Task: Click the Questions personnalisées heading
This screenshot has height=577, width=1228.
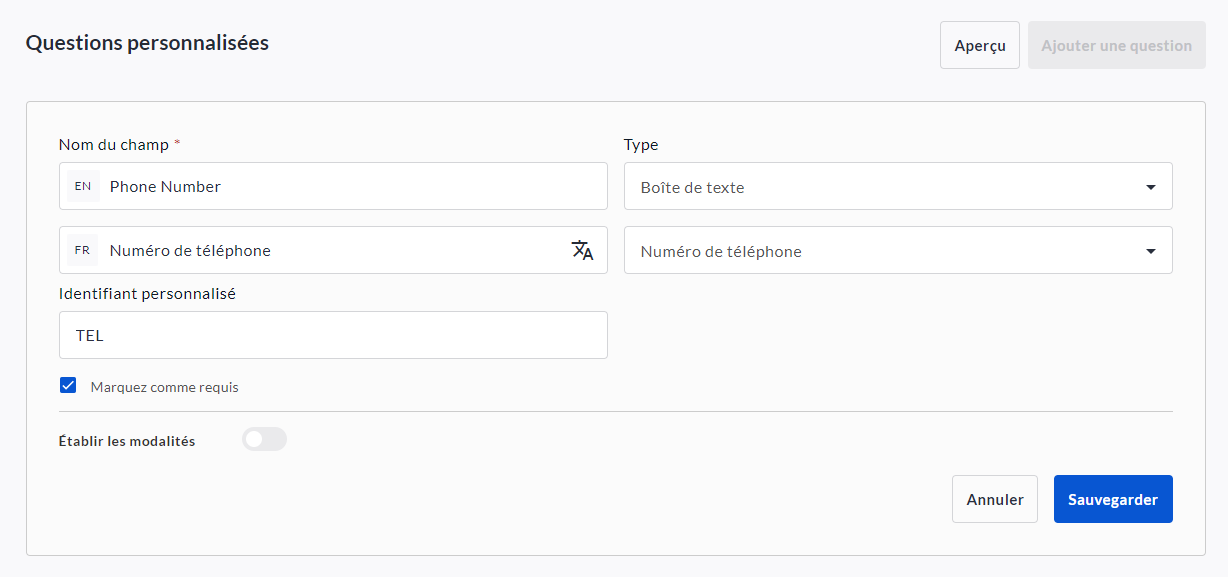Action: (x=147, y=43)
